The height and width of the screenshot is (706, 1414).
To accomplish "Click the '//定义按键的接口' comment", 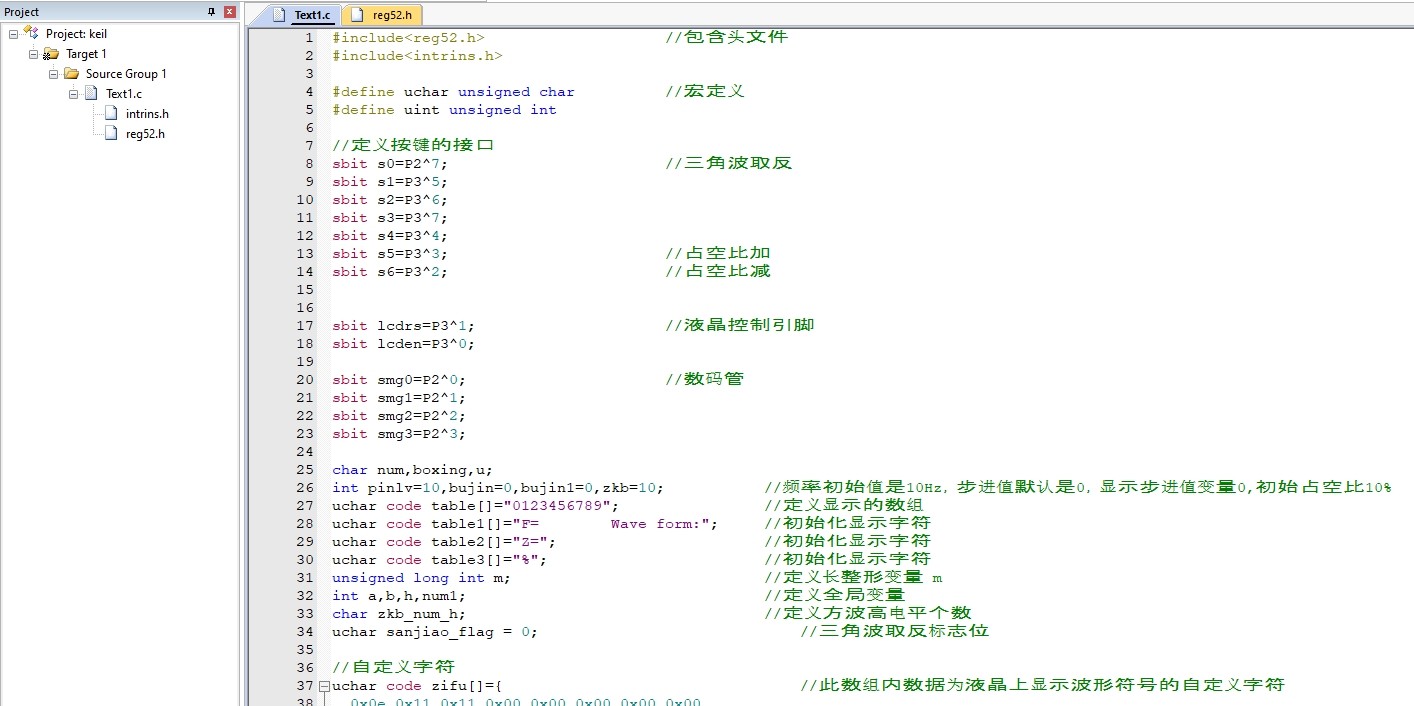I will (x=413, y=146).
